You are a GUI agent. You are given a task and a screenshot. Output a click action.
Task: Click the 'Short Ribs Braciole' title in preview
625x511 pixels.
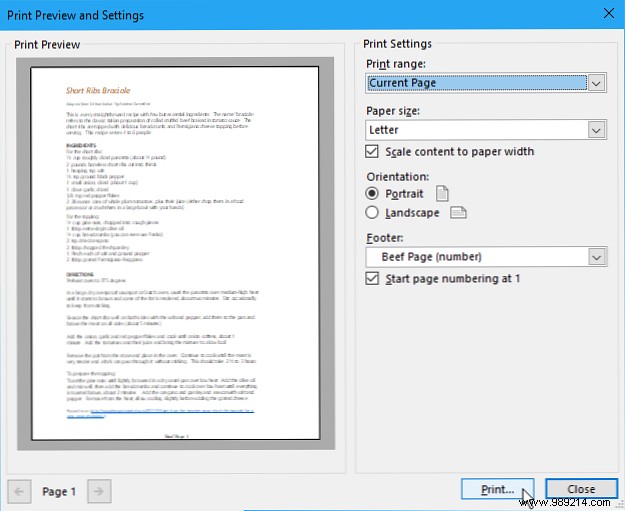[x=98, y=90]
